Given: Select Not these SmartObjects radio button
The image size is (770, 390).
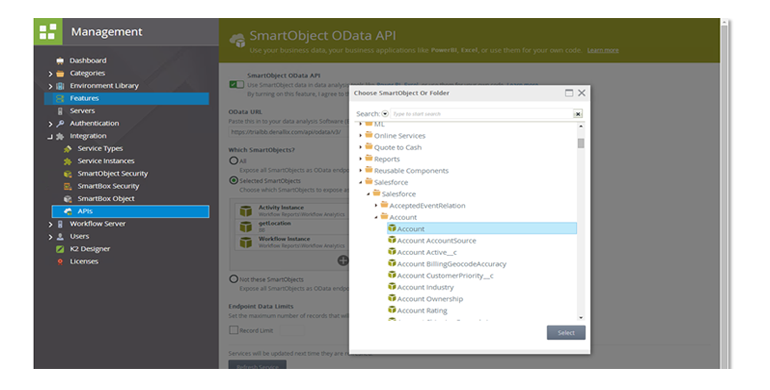Looking at the screenshot, I should point(234,279).
